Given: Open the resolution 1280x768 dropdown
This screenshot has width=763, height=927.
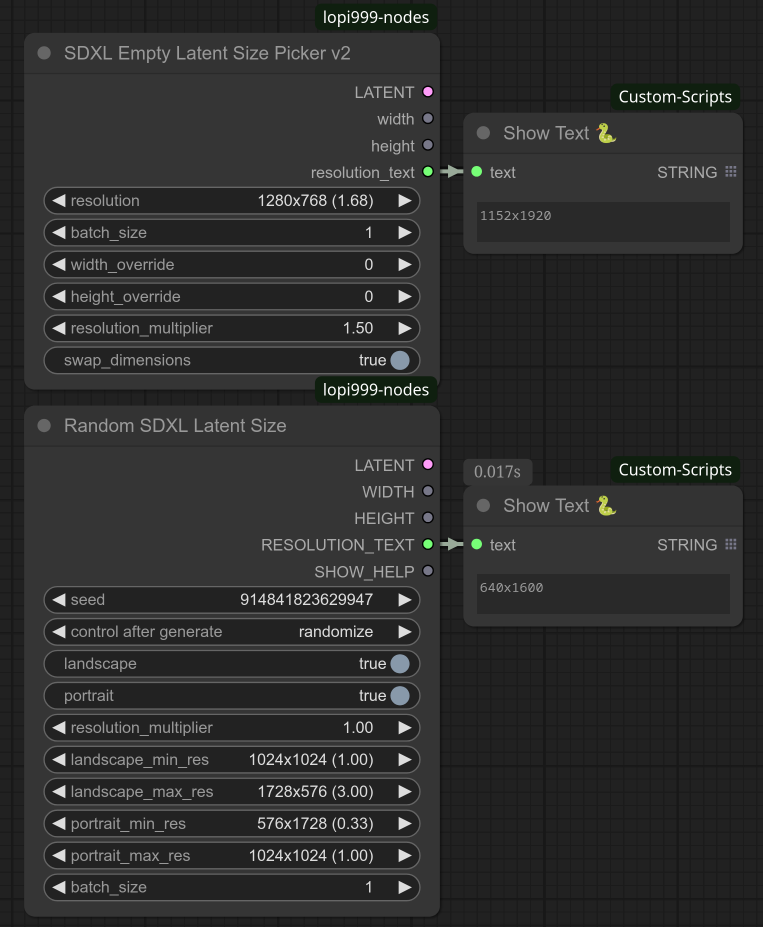Looking at the screenshot, I should 232,201.
